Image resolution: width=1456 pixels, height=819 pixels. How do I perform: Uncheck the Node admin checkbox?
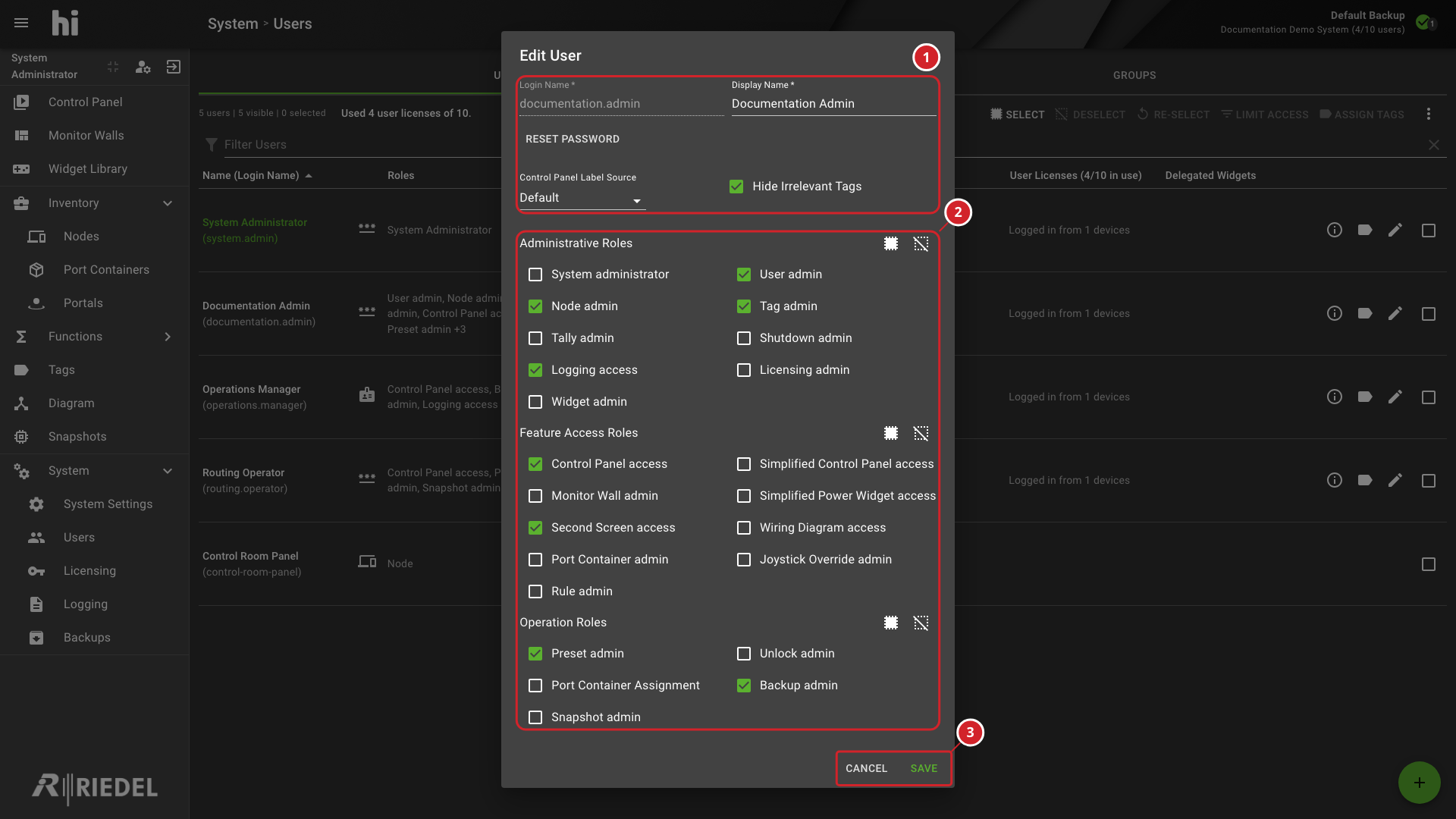(535, 306)
